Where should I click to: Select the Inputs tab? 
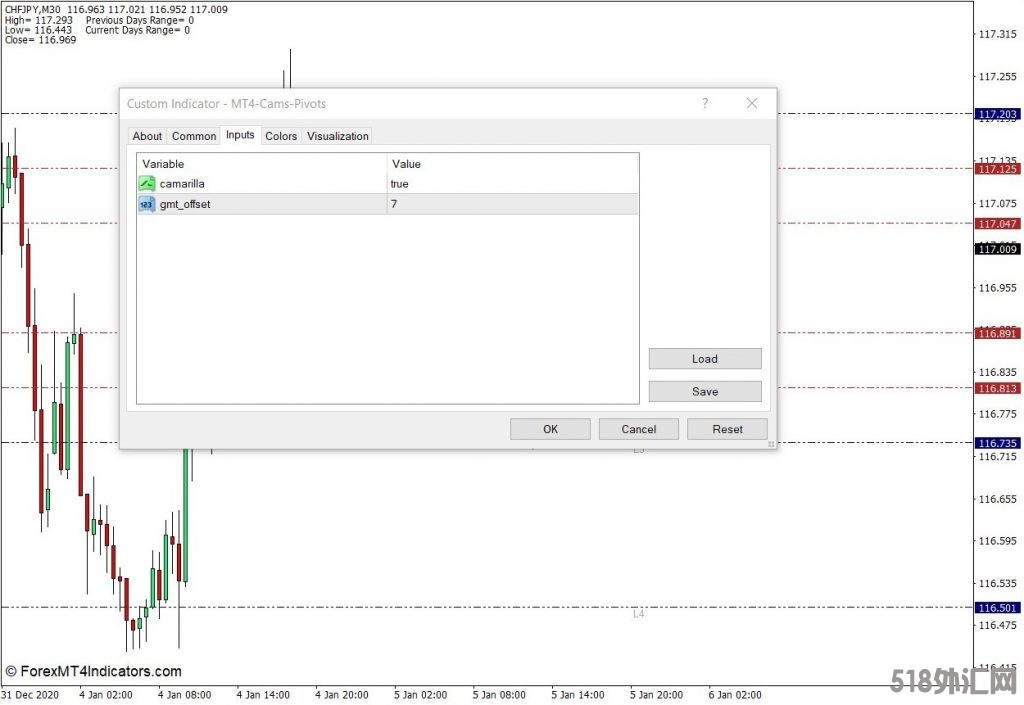point(240,134)
